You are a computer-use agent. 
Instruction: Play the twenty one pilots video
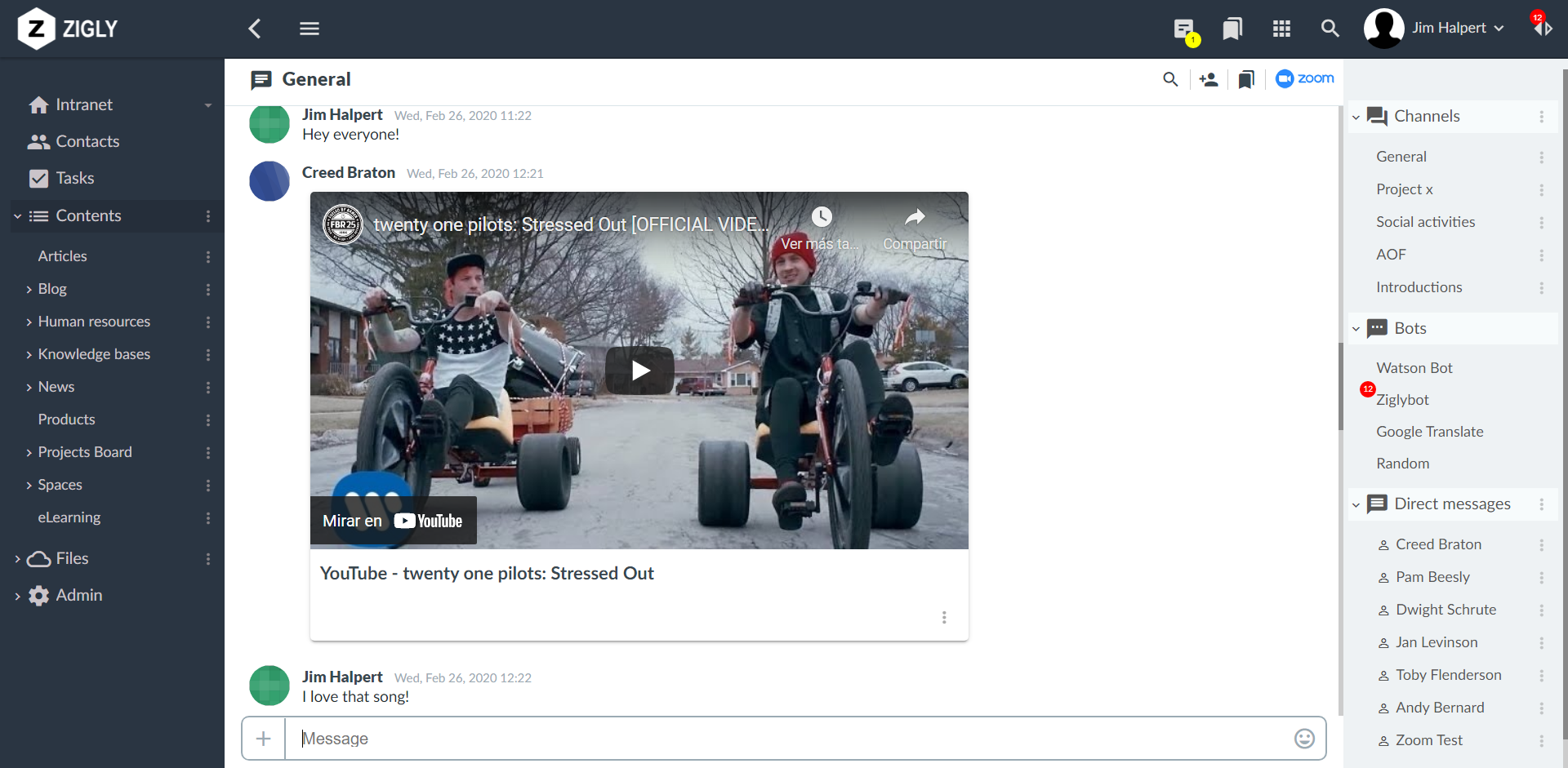(x=639, y=370)
